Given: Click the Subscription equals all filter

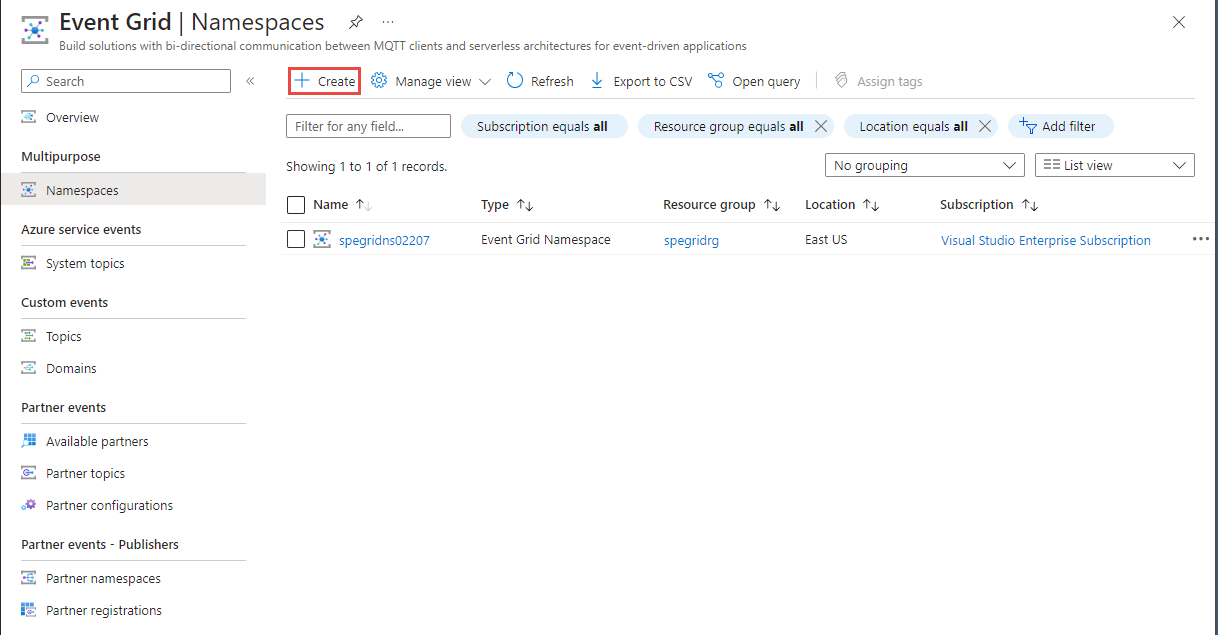Looking at the screenshot, I should point(543,126).
